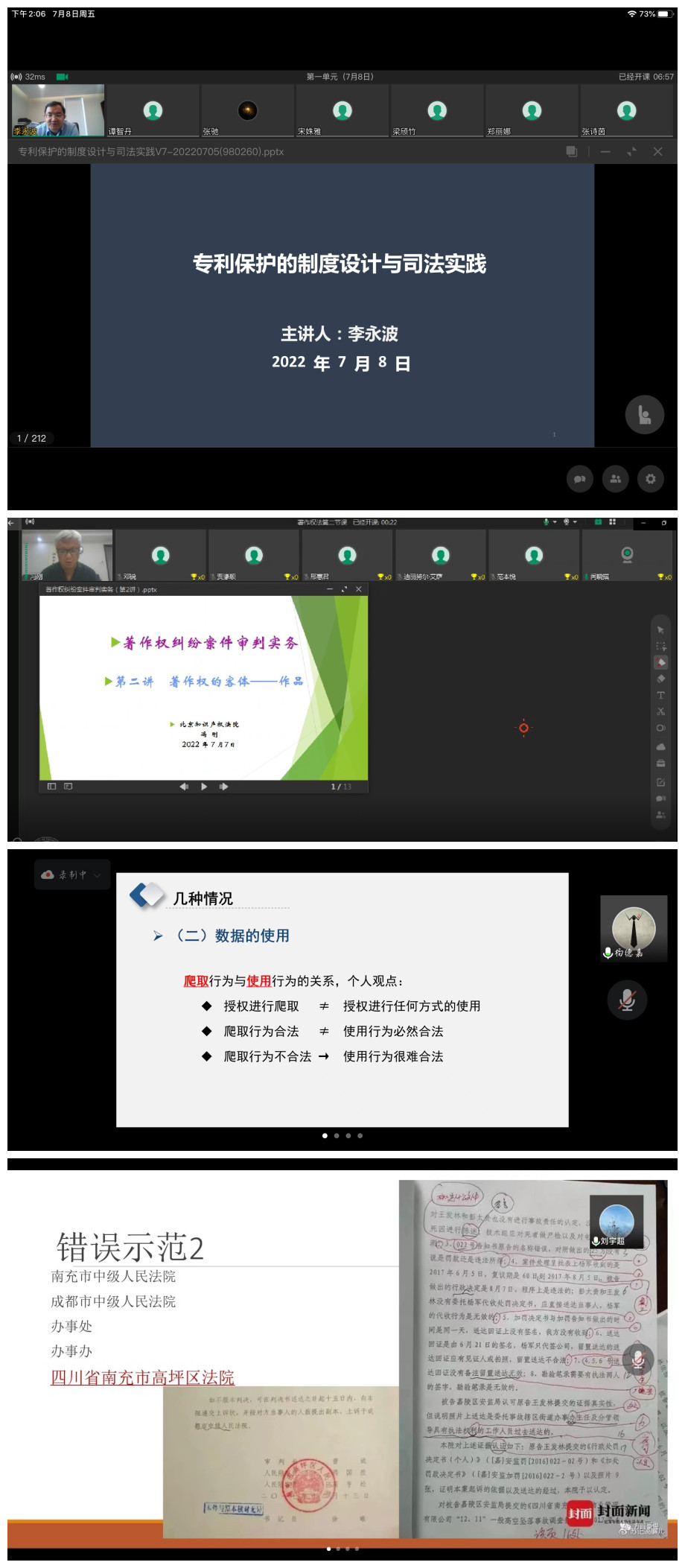Image resolution: width=685 pixels, height=1568 pixels.
Task: Select the Text tool in annotation toolbar
Action: point(660,695)
